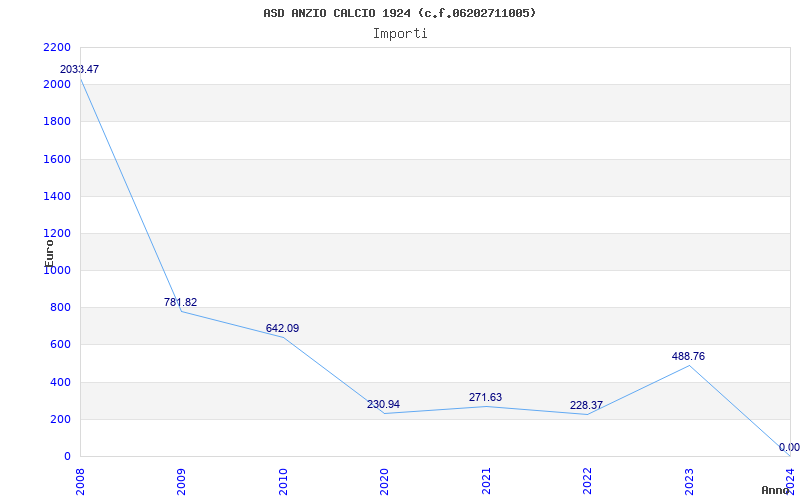Click the 600 y-axis tick label
This screenshot has height=500, width=800.
(61, 345)
